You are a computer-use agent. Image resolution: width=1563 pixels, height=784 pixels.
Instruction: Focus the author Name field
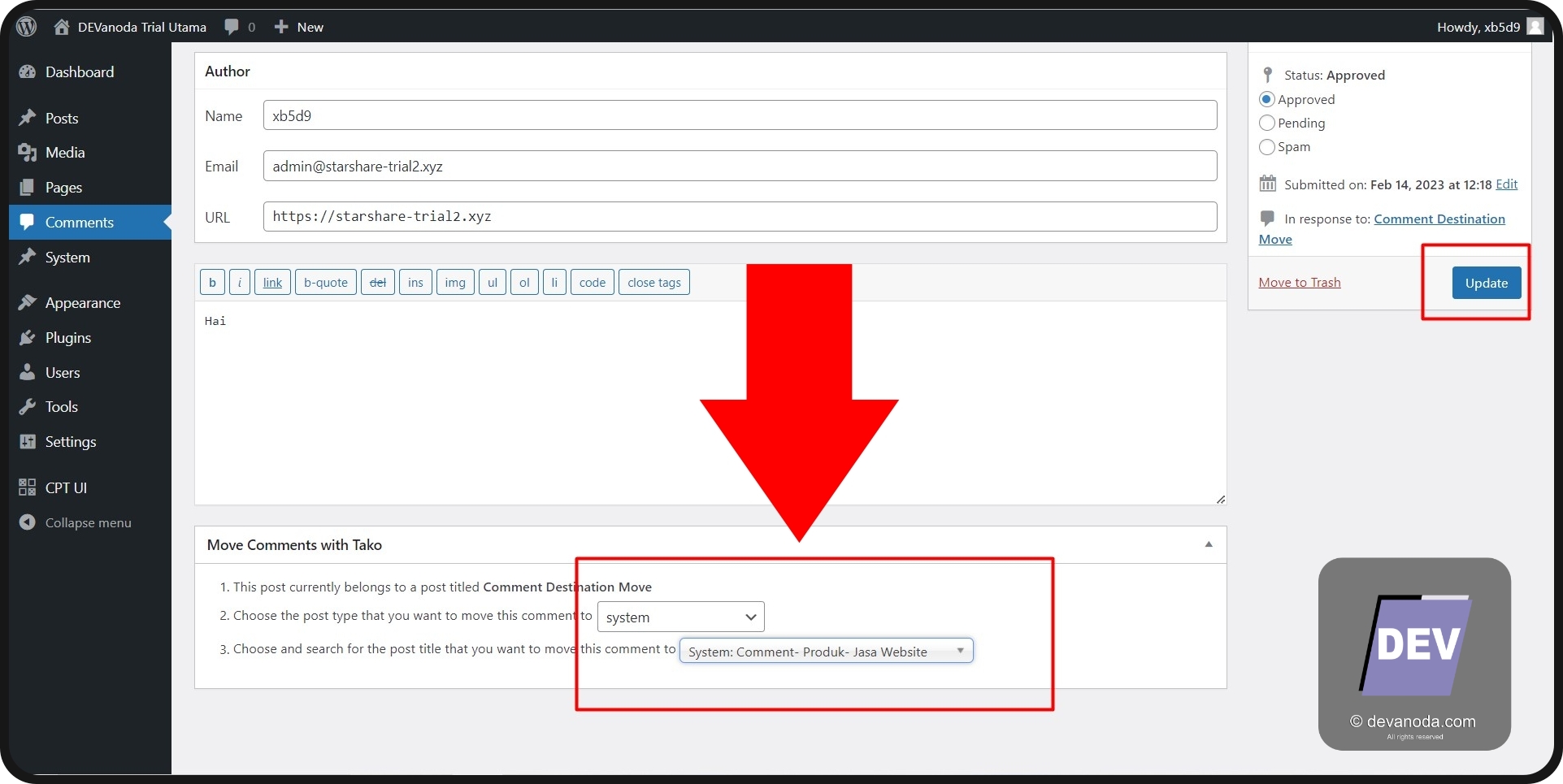pyautogui.click(x=740, y=115)
